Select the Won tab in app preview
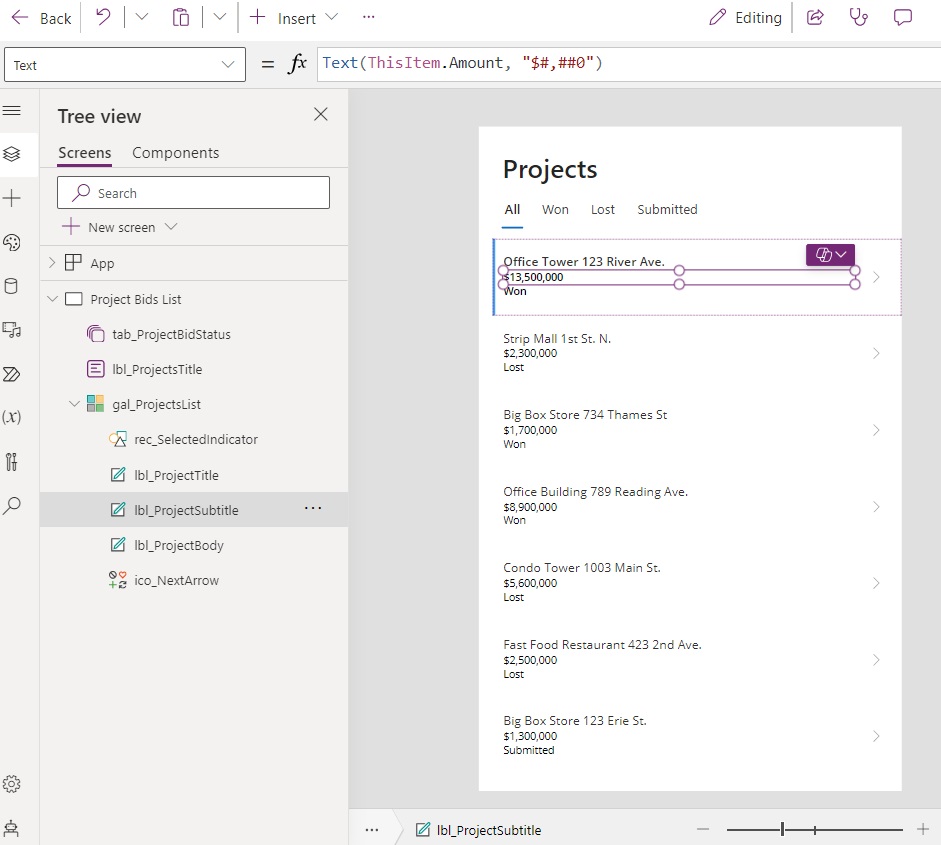 point(555,209)
